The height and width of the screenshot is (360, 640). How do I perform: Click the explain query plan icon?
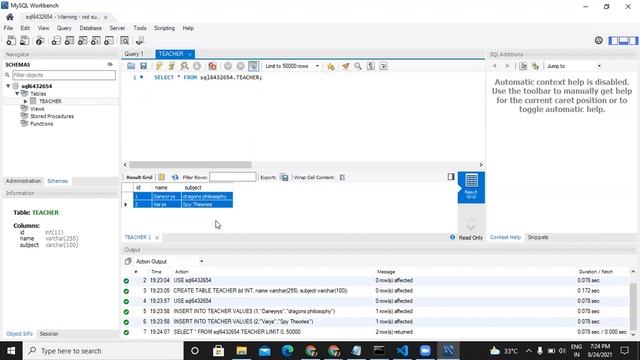[x=184, y=66]
